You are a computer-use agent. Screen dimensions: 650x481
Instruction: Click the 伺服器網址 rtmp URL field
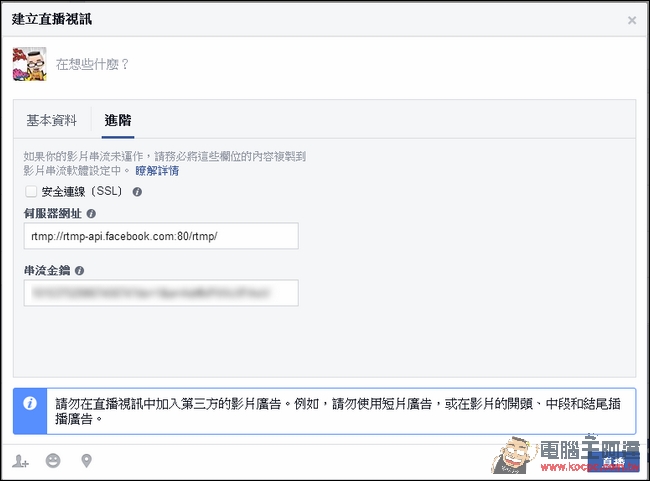click(161, 236)
